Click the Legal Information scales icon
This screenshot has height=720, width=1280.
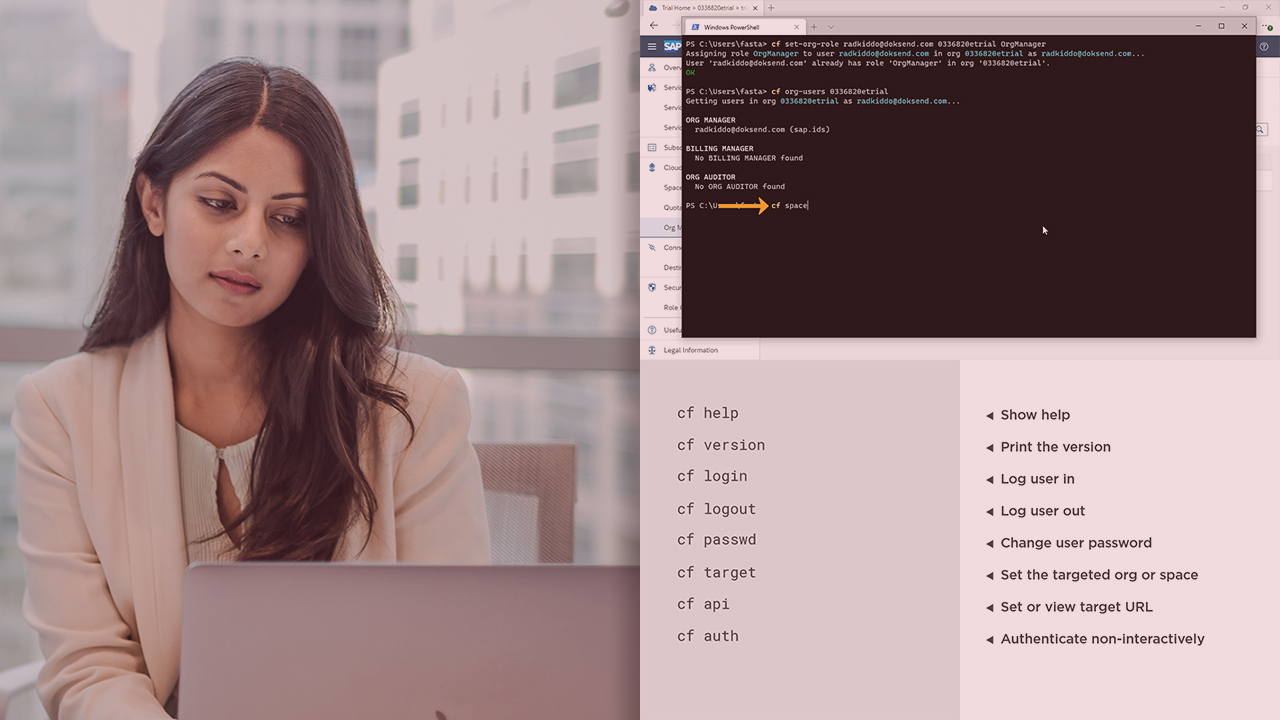[652, 350]
